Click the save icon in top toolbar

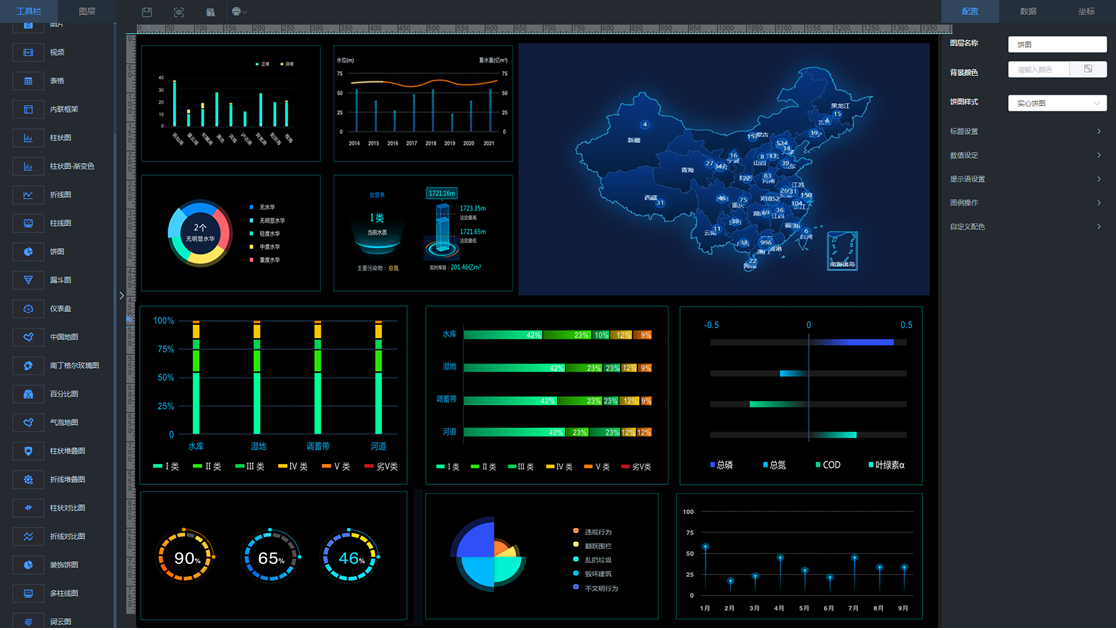point(147,12)
